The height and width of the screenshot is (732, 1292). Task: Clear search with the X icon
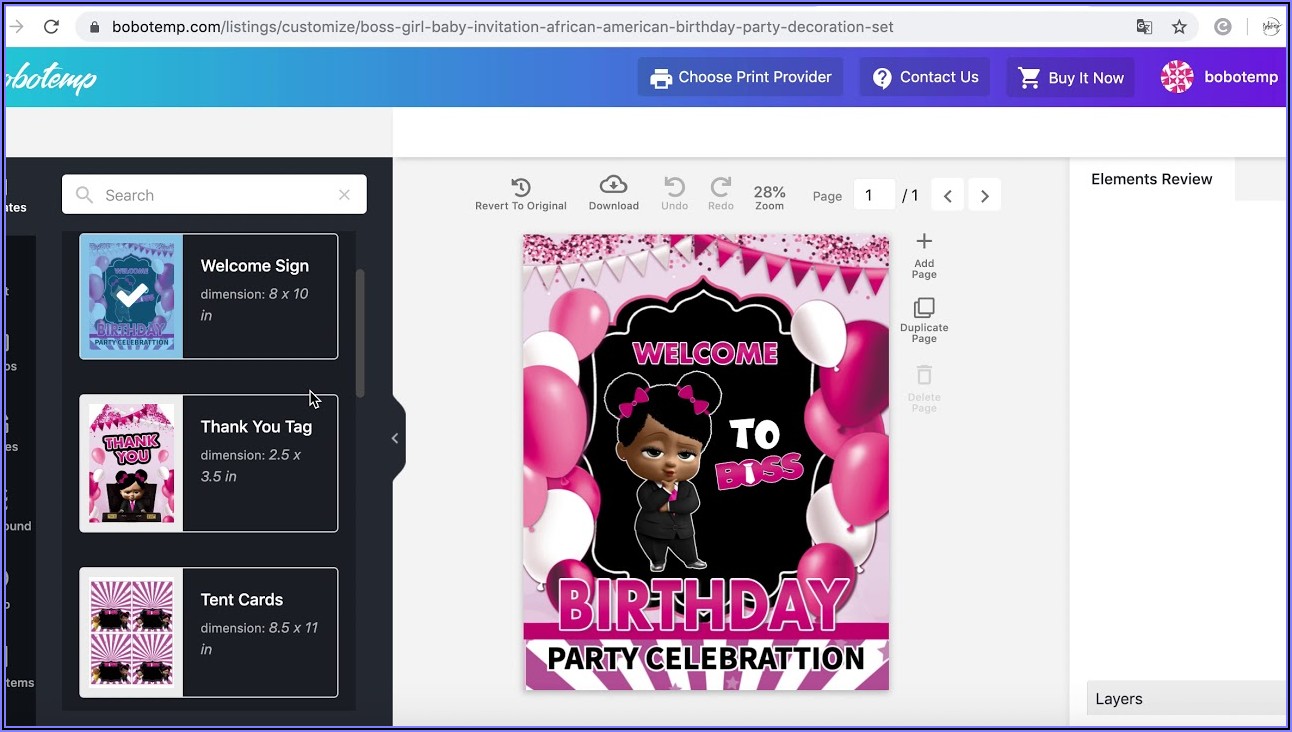pos(344,195)
